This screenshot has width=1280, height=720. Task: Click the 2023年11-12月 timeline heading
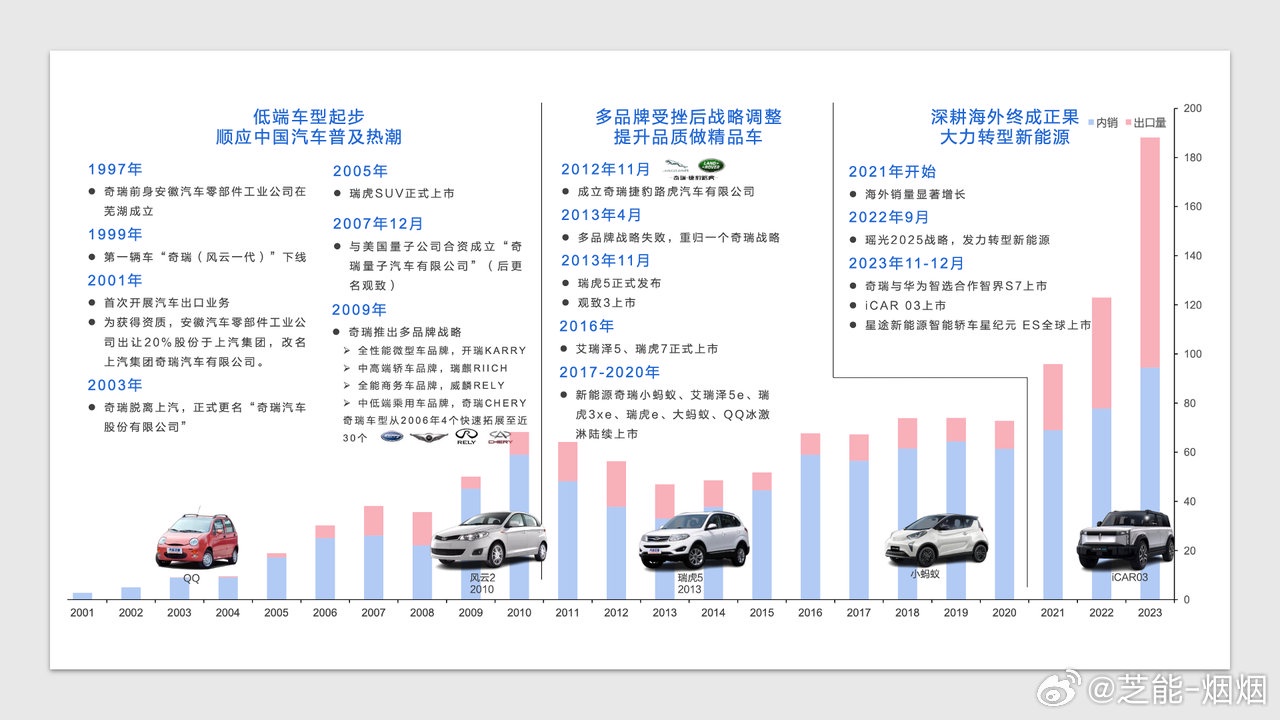pyautogui.click(x=907, y=263)
